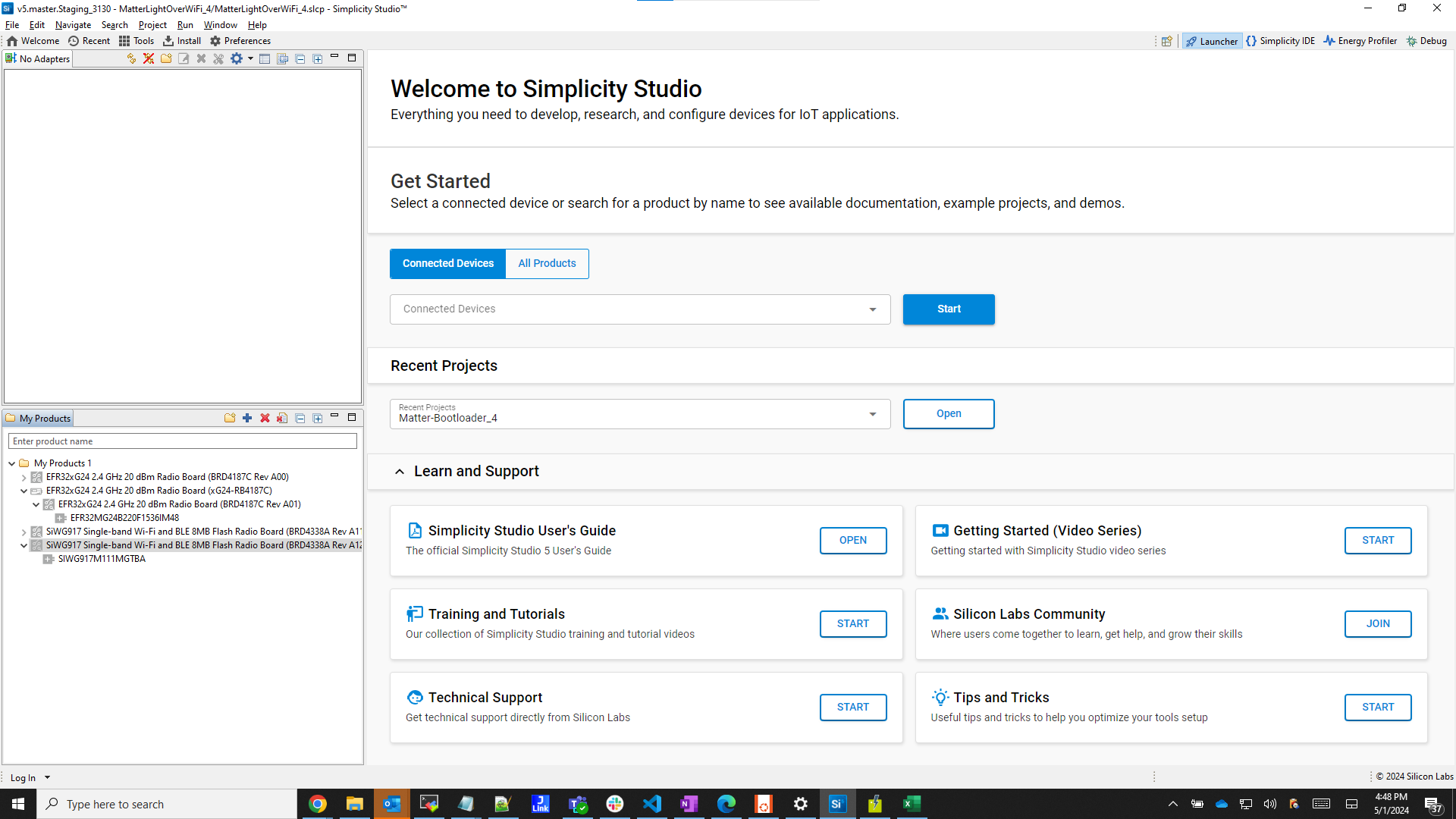Start Technical Support
This screenshot has height=819, width=1456.
(x=853, y=707)
